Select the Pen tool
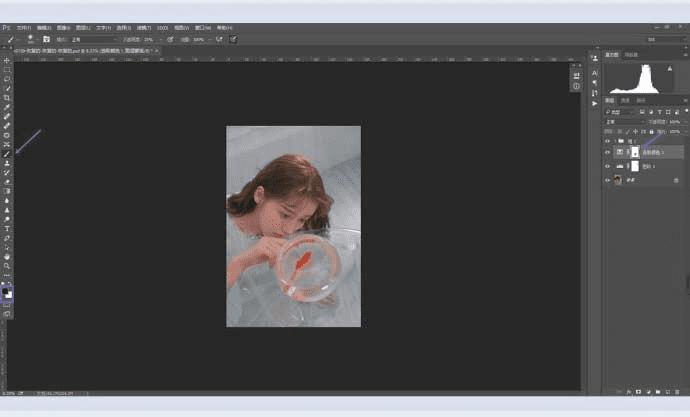This screenshot has height=417, width=690. click(x=7, y=238)
